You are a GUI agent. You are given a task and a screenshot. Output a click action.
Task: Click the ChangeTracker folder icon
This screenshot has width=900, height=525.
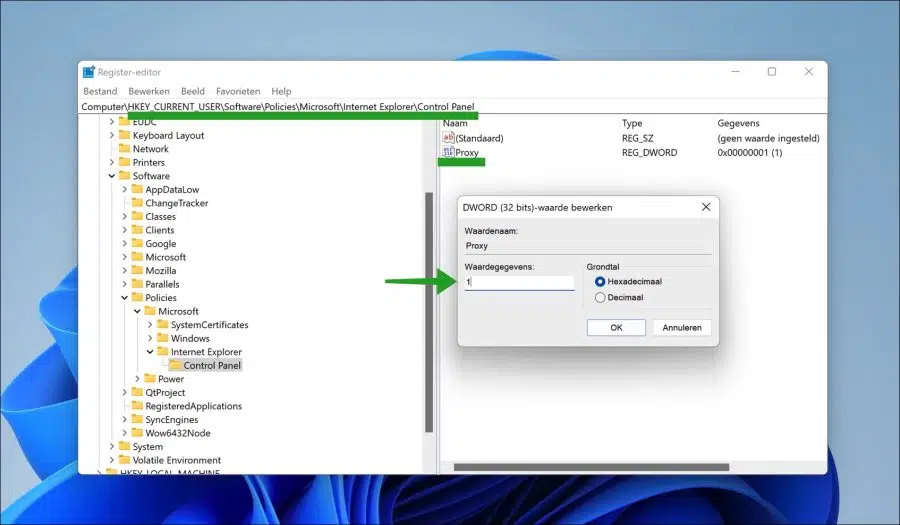(137, 203)
